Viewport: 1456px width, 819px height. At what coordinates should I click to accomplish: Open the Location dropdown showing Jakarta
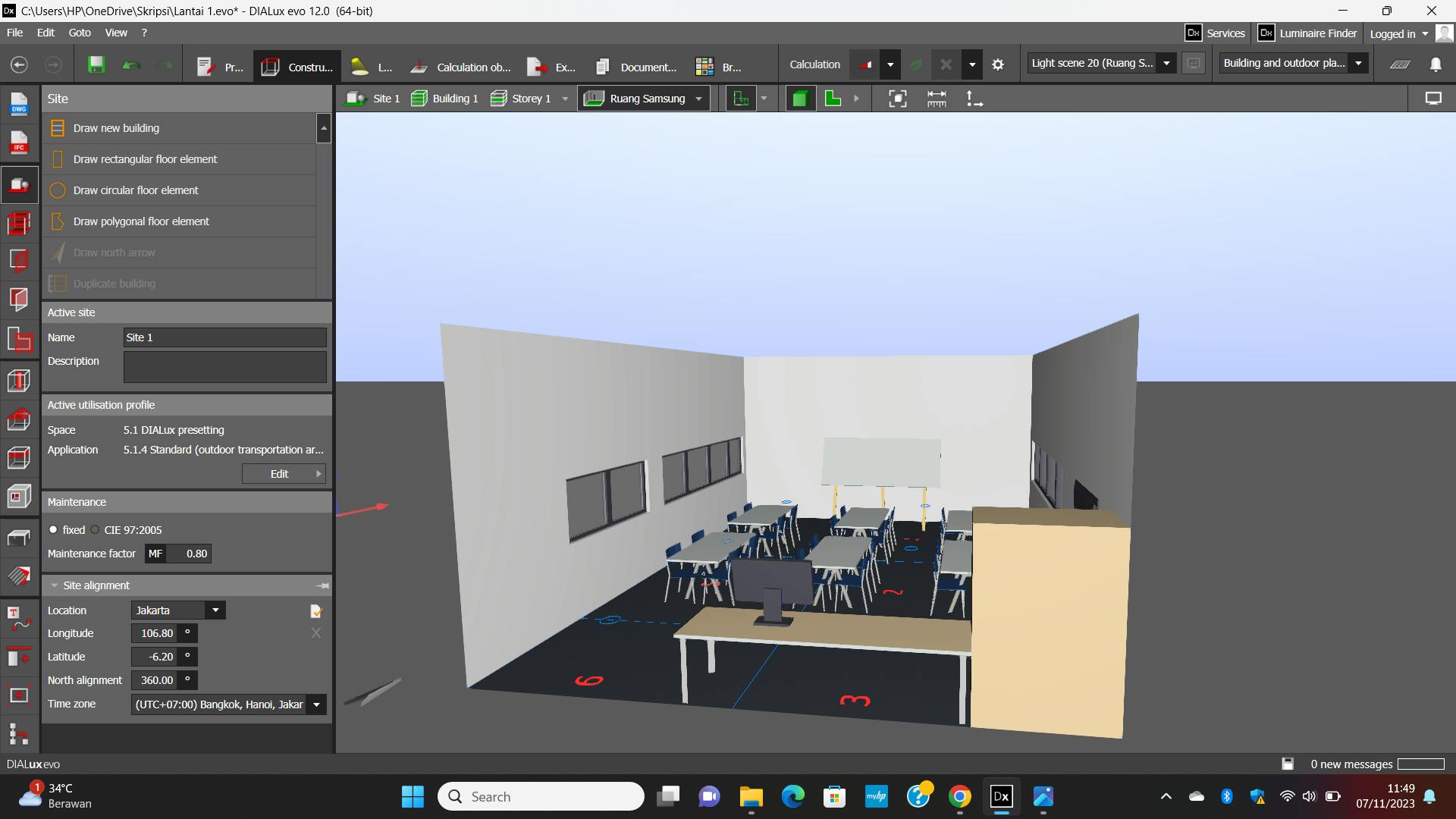tap(179, 610)
